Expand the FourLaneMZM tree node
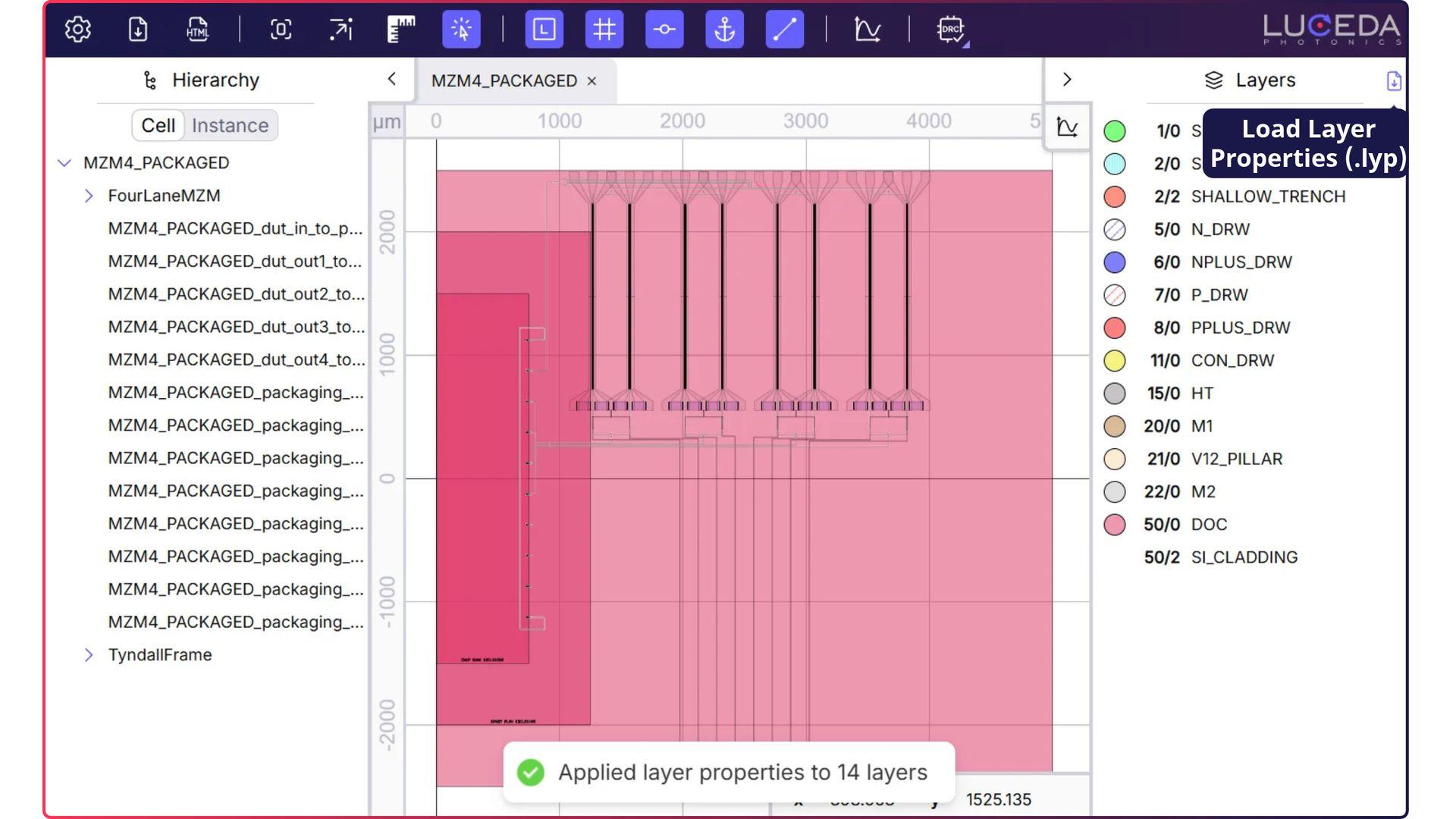The image size is (1456, 819). coord(89,196)
